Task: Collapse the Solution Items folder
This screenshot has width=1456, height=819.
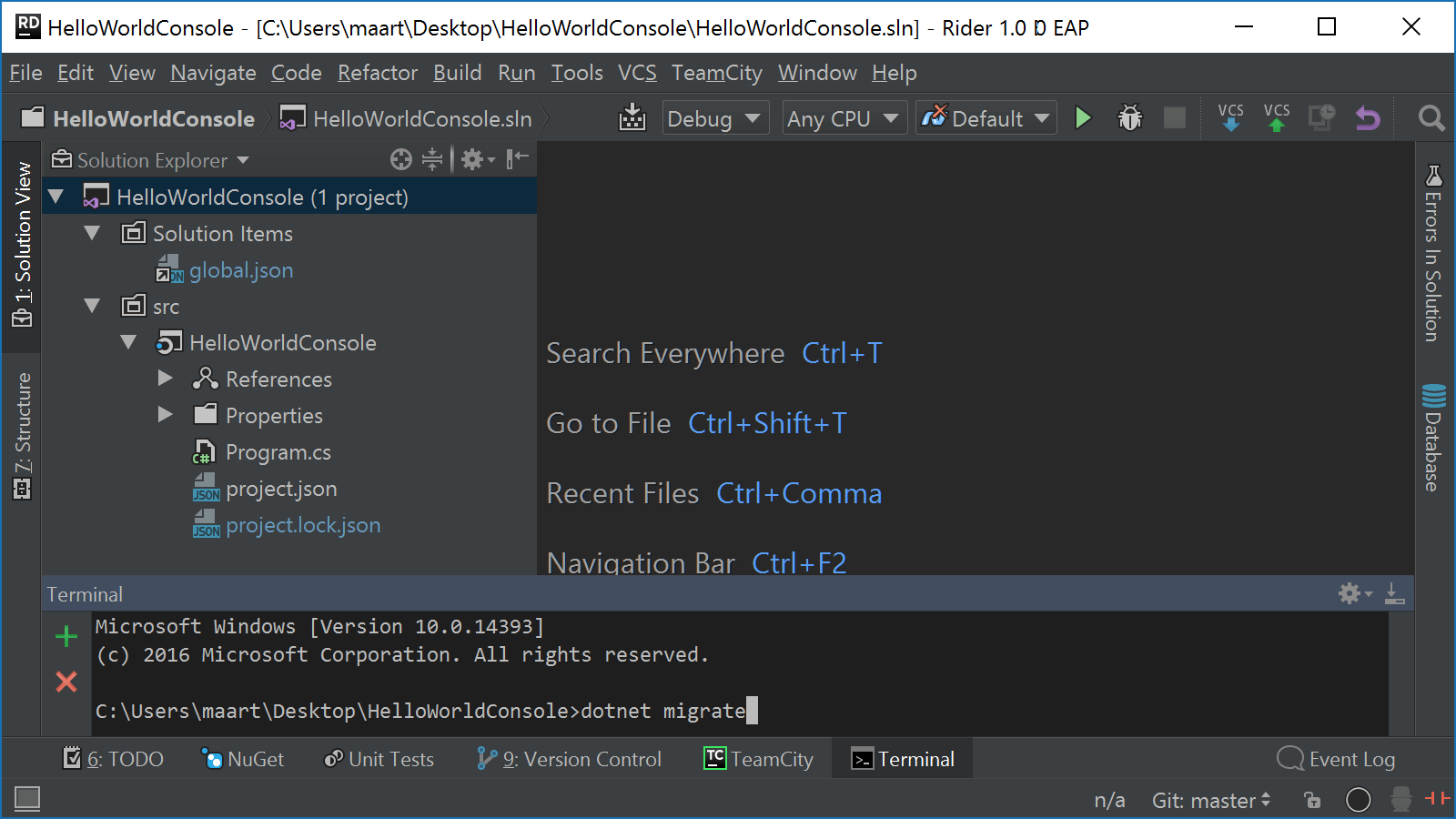Action: (92, 233)
